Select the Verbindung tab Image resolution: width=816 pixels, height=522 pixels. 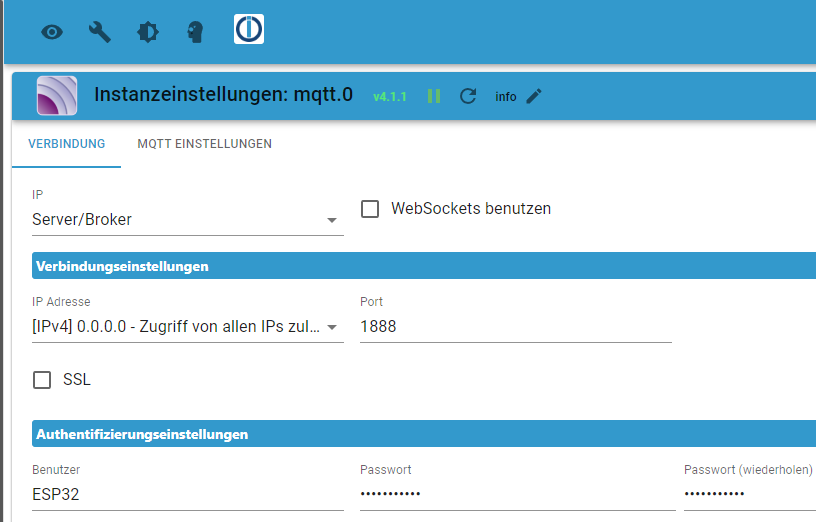point(67,144)
